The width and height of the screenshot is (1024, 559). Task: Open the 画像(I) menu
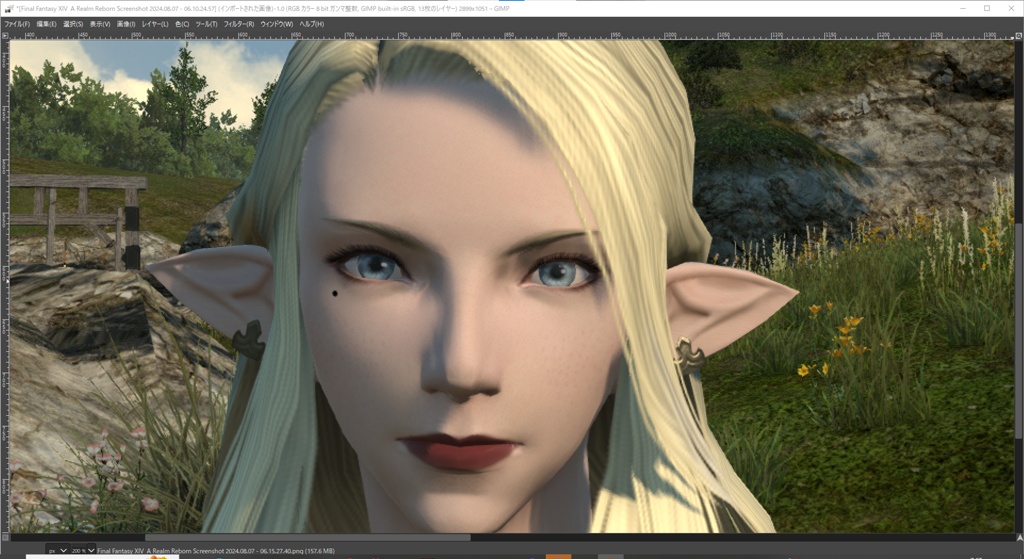(125, 24)
